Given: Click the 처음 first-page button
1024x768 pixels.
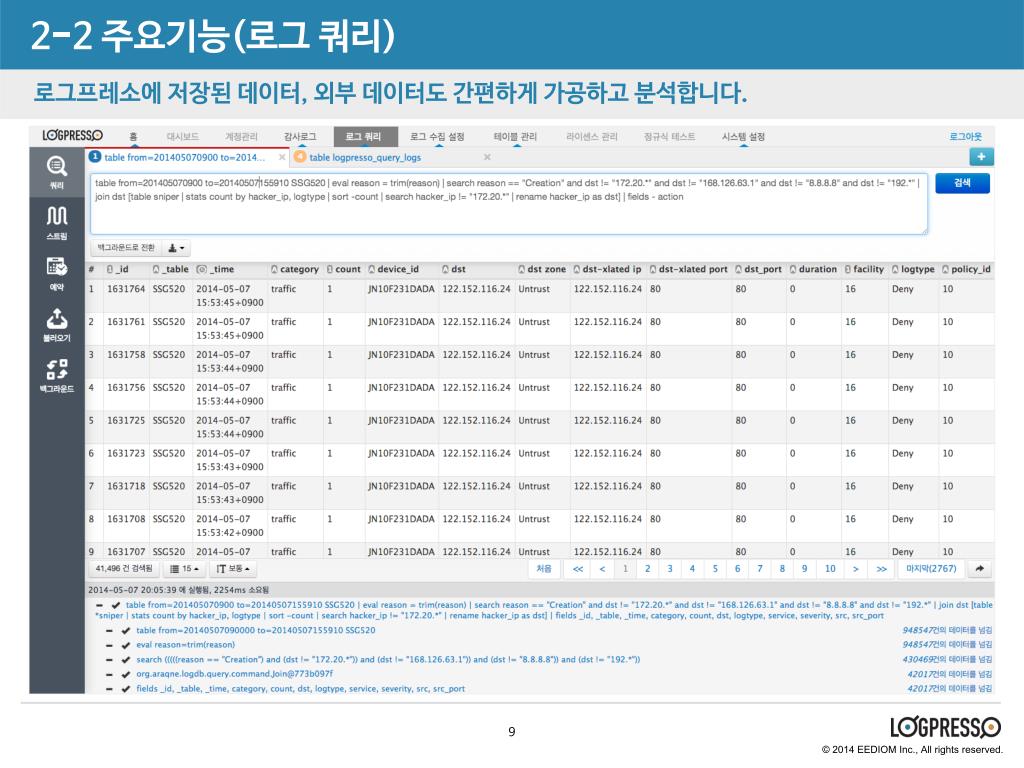Looking at the screenshot, I should tap(544, 569).
